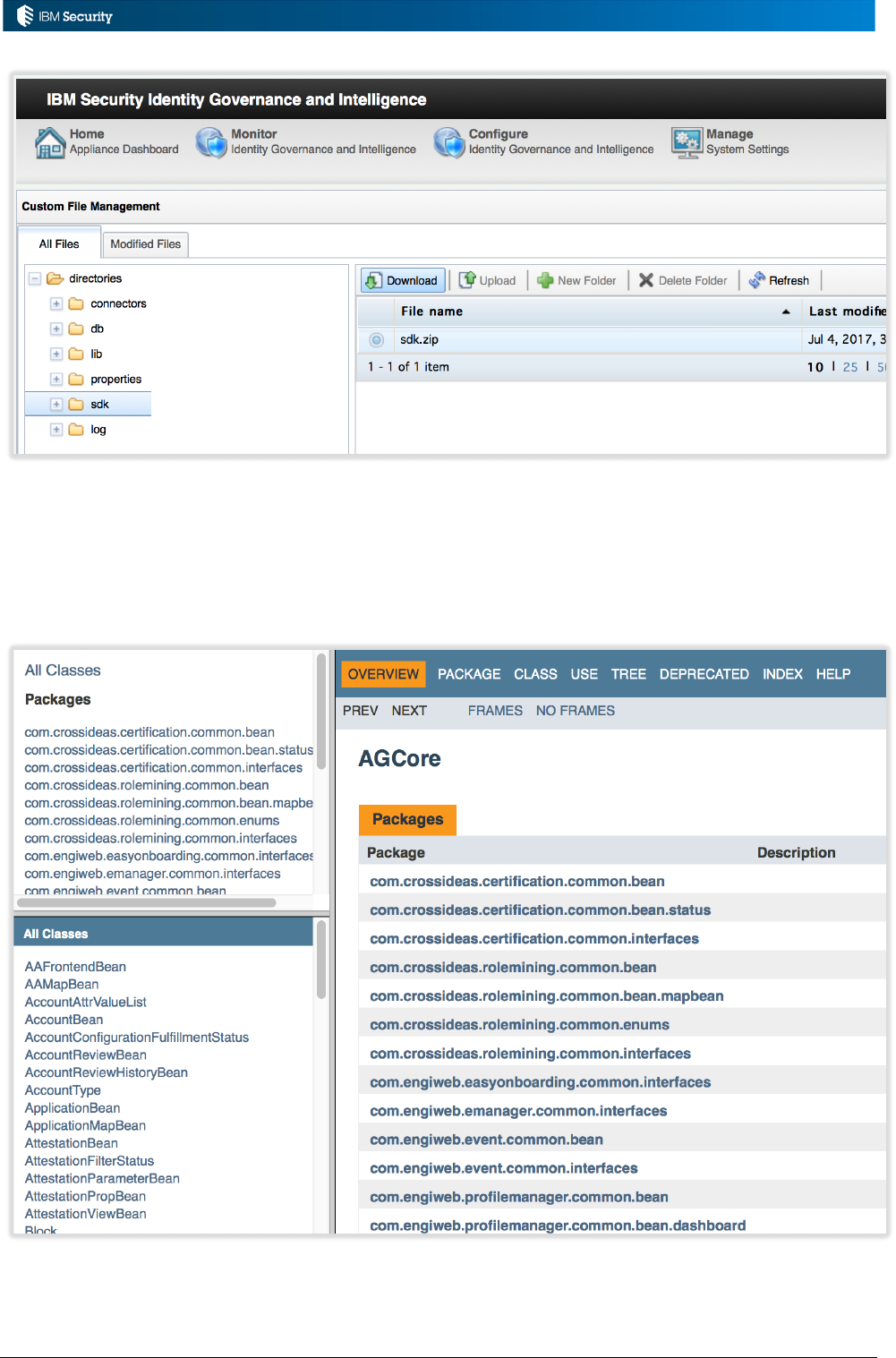This screenshot has width=896, height=1358.
Task: Click the Packages list horizontal scrollbar
Action: click(148, 902)
